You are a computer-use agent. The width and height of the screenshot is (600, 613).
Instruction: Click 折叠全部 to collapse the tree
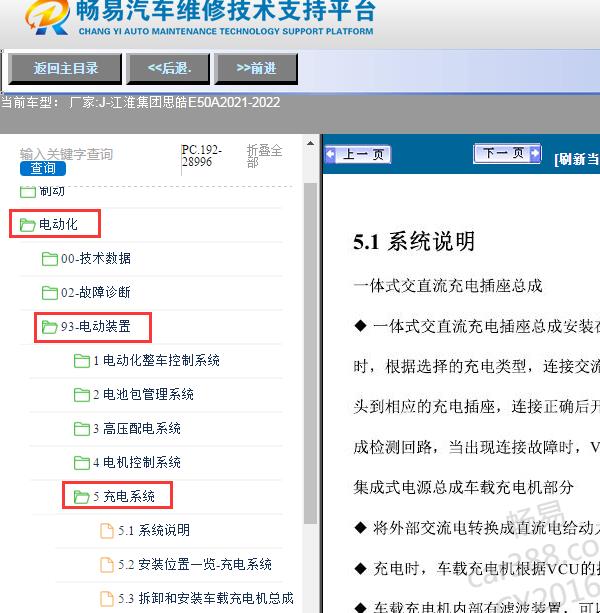[264, 156]
